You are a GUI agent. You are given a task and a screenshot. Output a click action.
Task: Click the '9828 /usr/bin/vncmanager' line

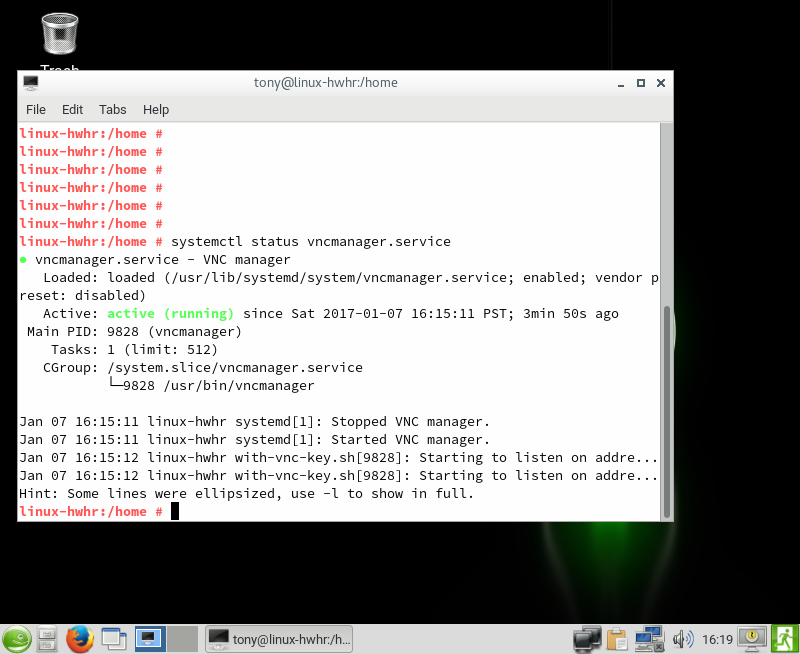click(211, 386)
